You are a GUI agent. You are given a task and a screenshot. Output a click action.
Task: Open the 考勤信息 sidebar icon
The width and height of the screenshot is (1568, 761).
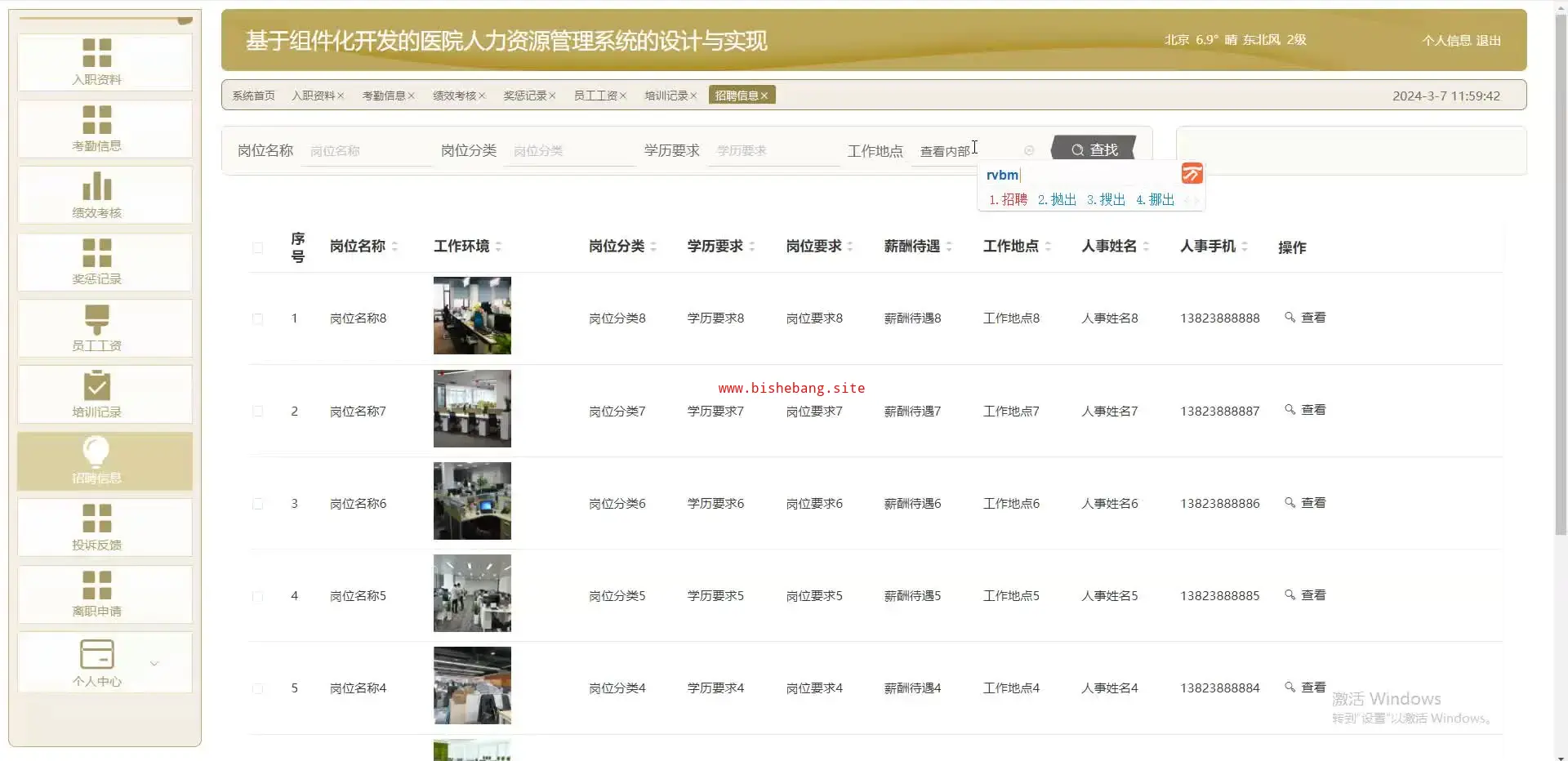pos(96,120)
